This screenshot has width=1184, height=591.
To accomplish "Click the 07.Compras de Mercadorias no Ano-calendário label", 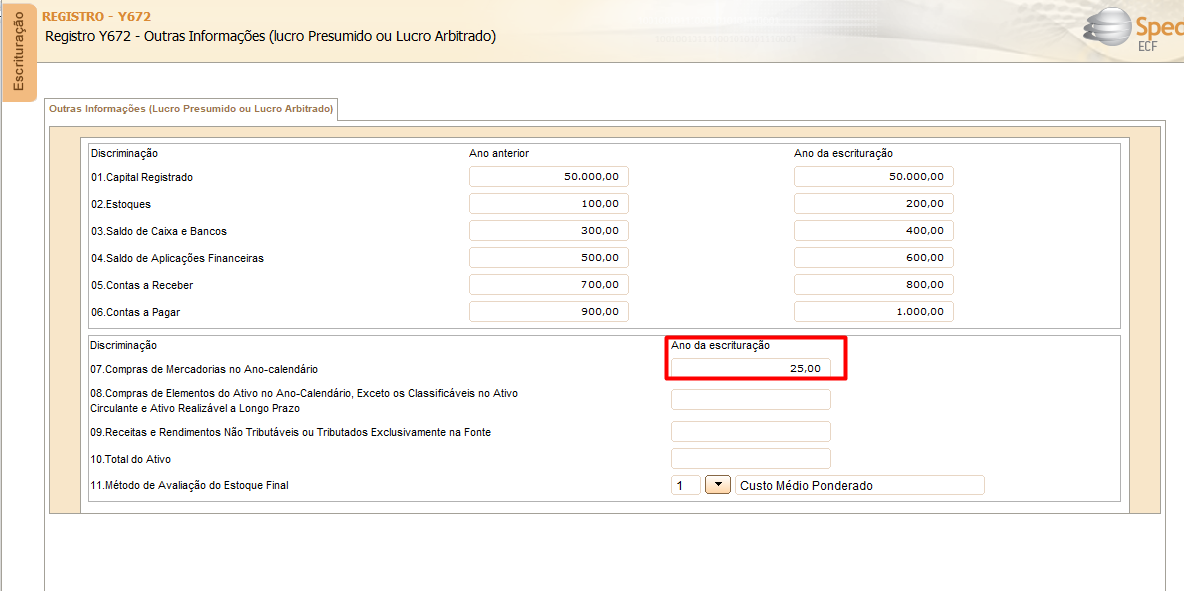I will [205, 370].
